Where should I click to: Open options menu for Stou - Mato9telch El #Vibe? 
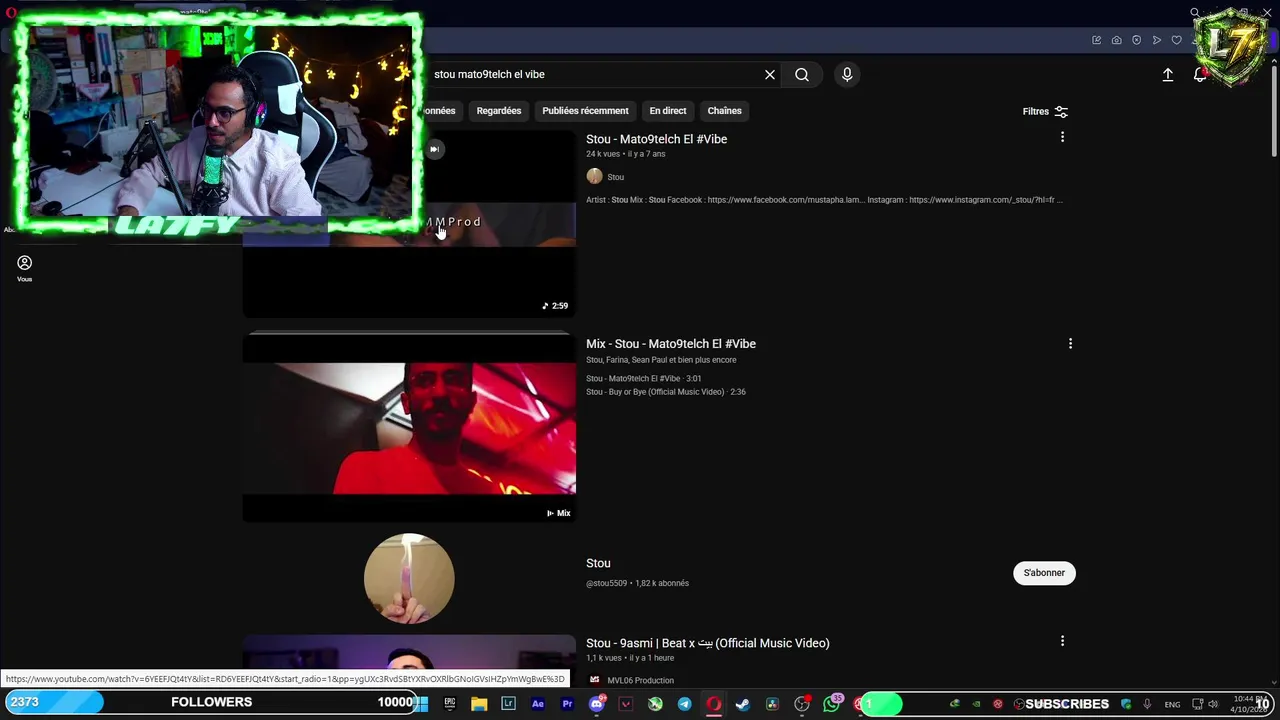pos(1062,137)
